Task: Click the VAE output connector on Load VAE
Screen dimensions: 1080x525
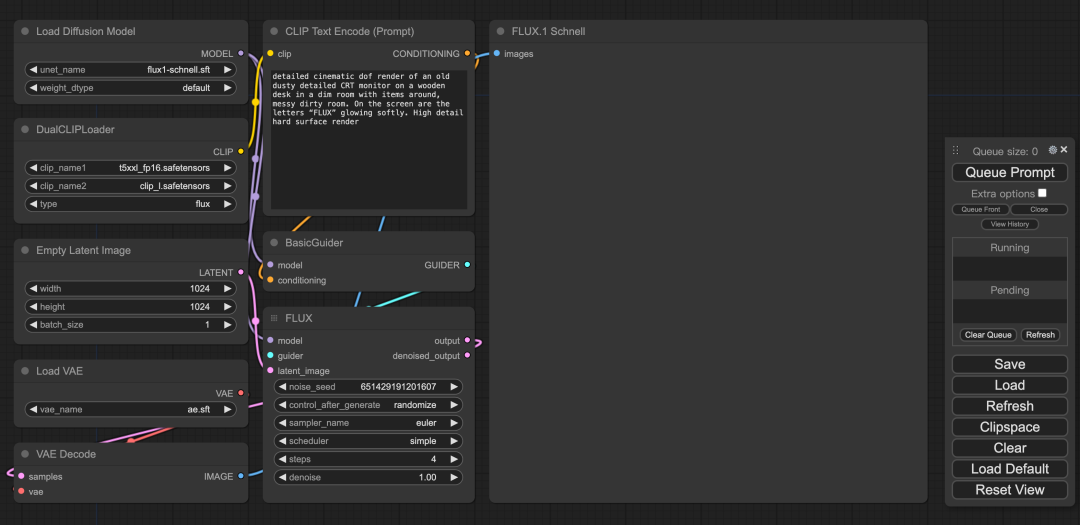Action: click(241, 393)
